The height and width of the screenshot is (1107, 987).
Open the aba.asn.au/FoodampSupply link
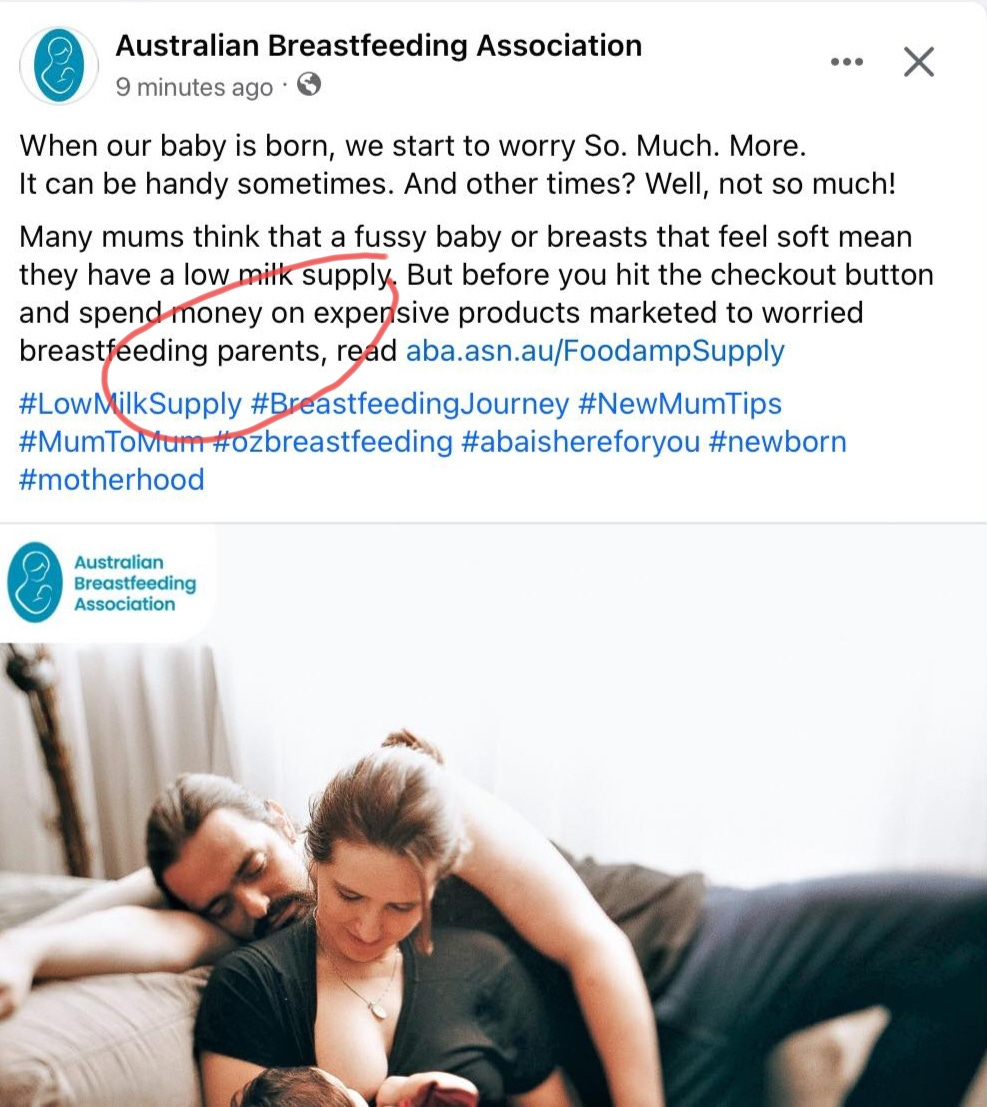(x=595, y=351)
